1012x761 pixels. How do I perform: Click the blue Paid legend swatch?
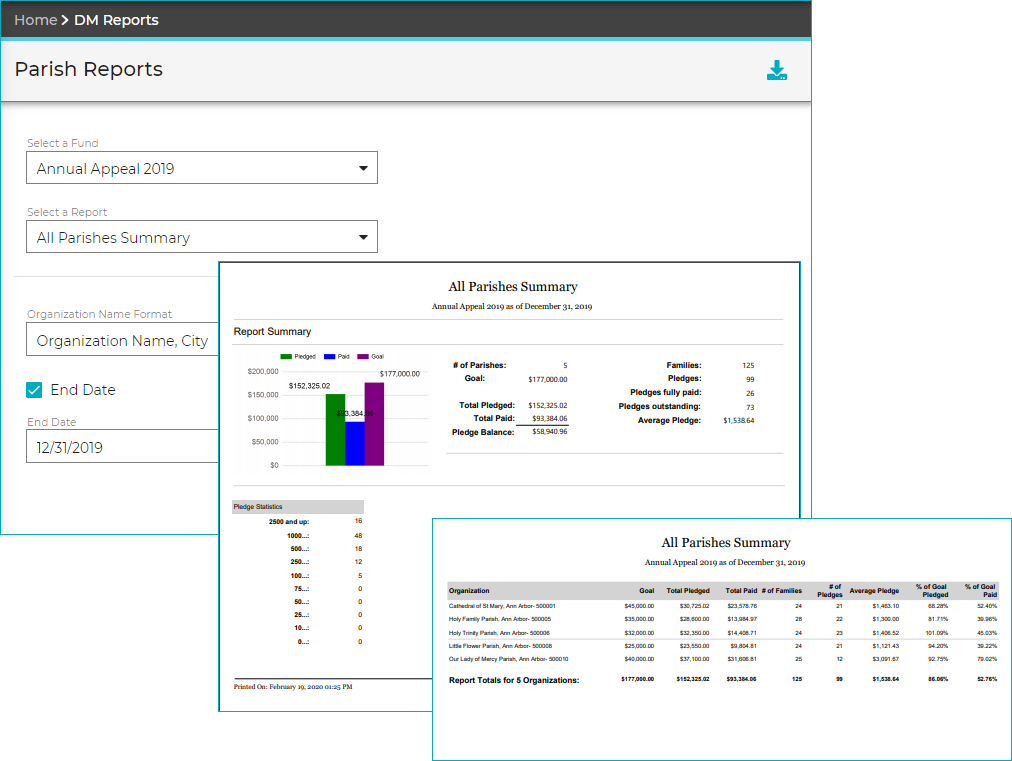(329, 356)
